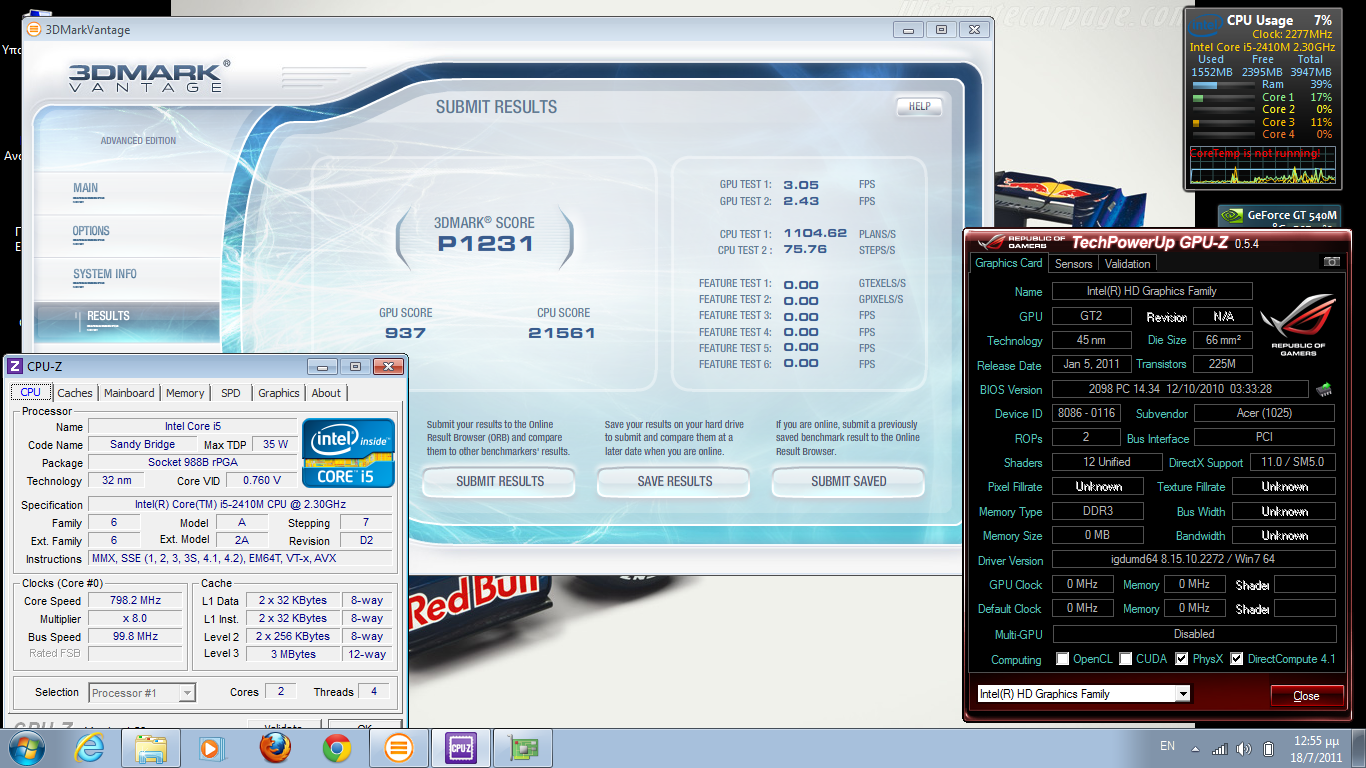Click the Intel Core i5 badge in CPU-Z
This screenshot has width=1366, height=768.
348,453
